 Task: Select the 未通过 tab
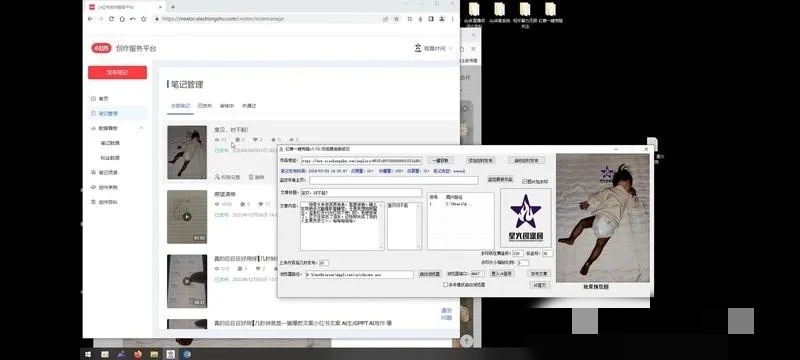(249, 106)
